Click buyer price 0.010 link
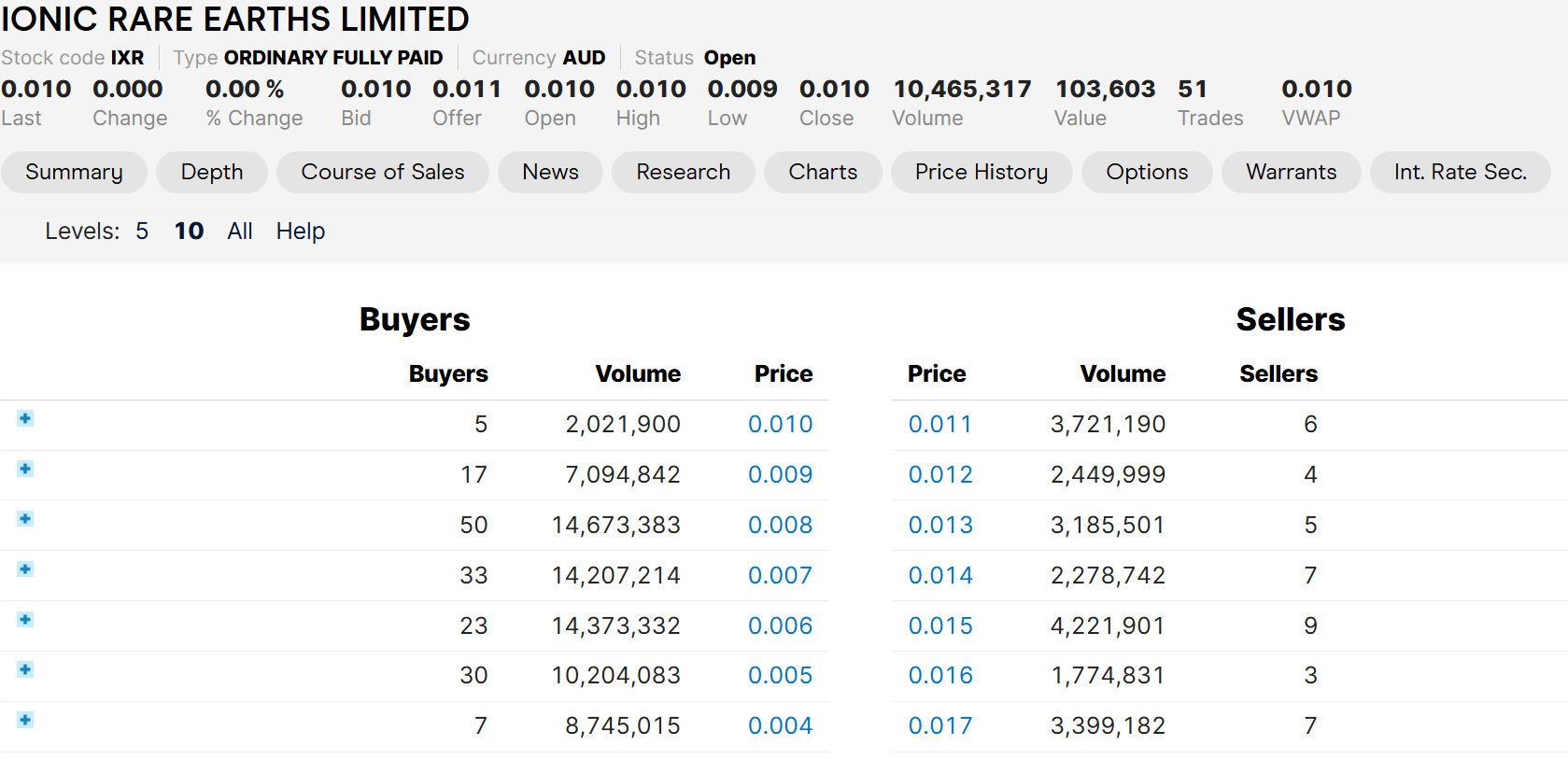 pos(780,425)
